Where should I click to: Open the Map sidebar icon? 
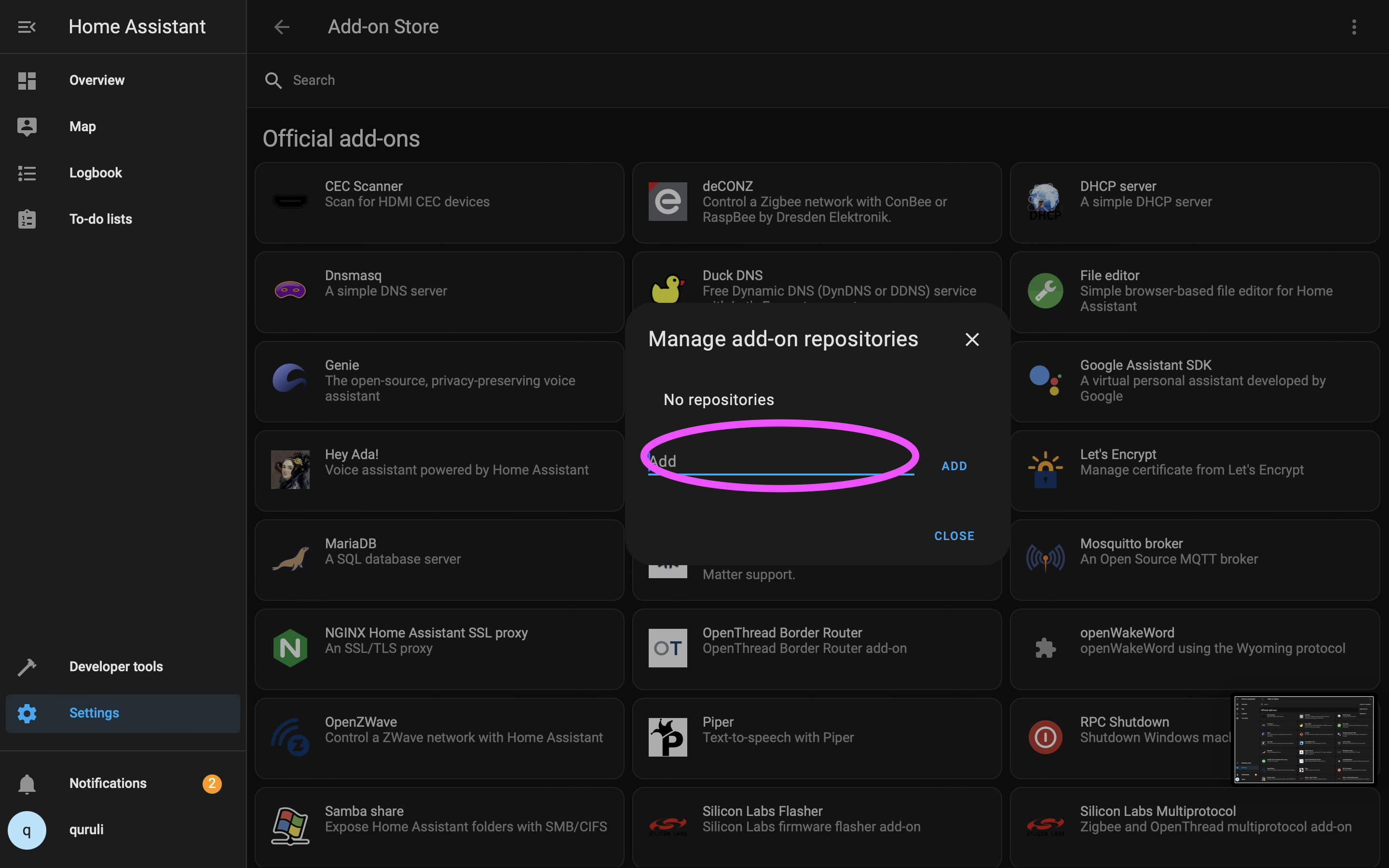27,126
